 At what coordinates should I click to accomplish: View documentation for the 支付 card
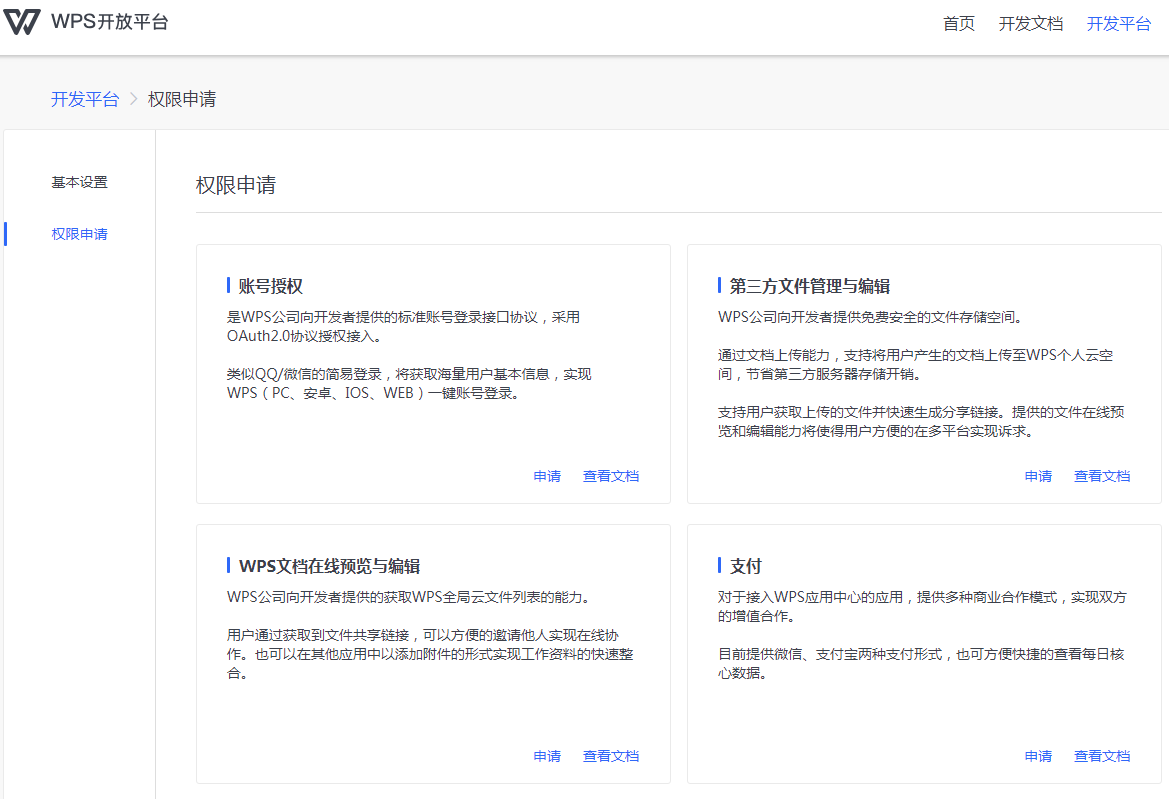point(1101,756)
